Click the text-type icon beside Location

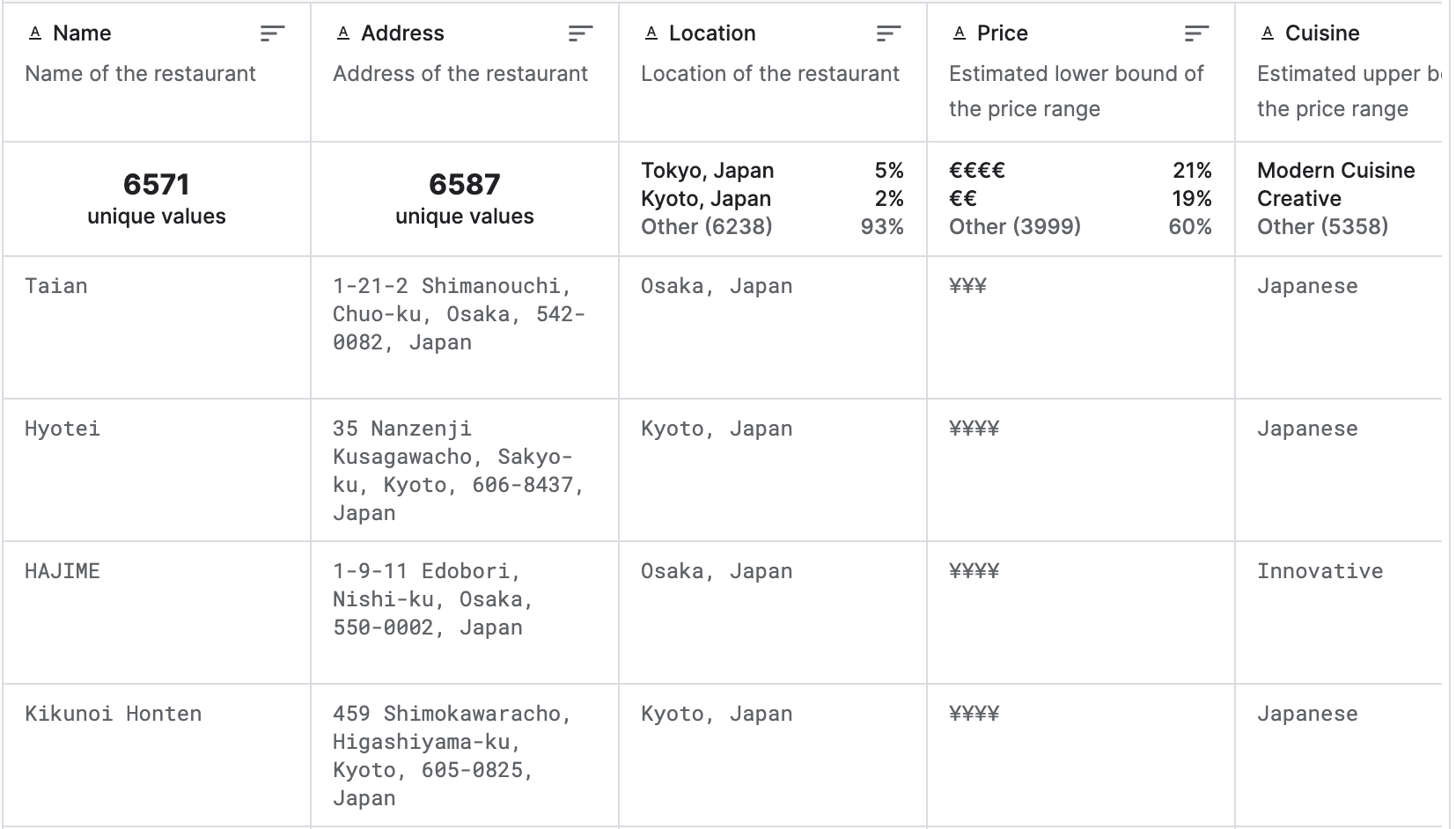(651, 33)
